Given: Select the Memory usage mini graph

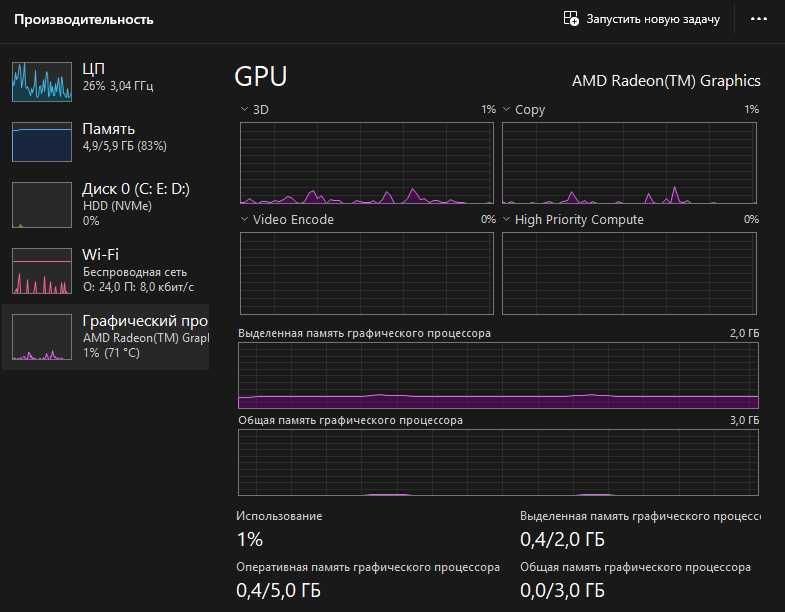Looking at the screenshot, I should (x=42, y=142).
